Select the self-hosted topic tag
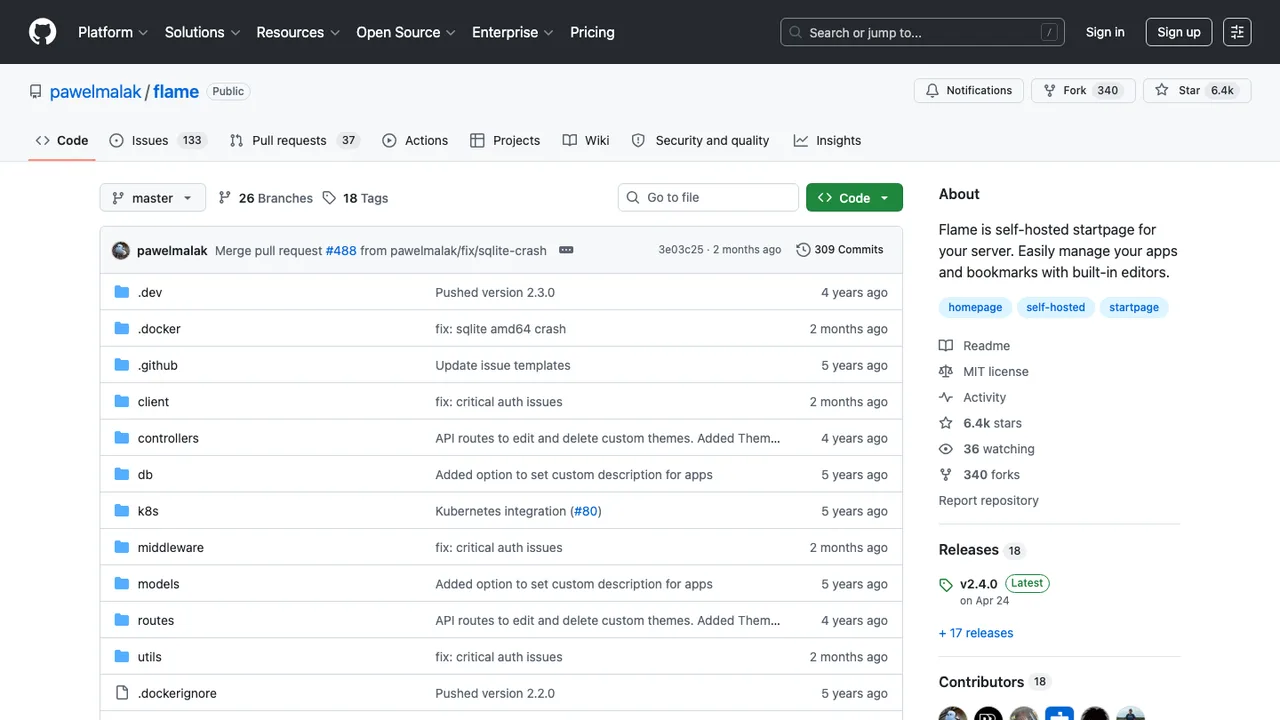The image size is (1280, 720). point(1055,308)
